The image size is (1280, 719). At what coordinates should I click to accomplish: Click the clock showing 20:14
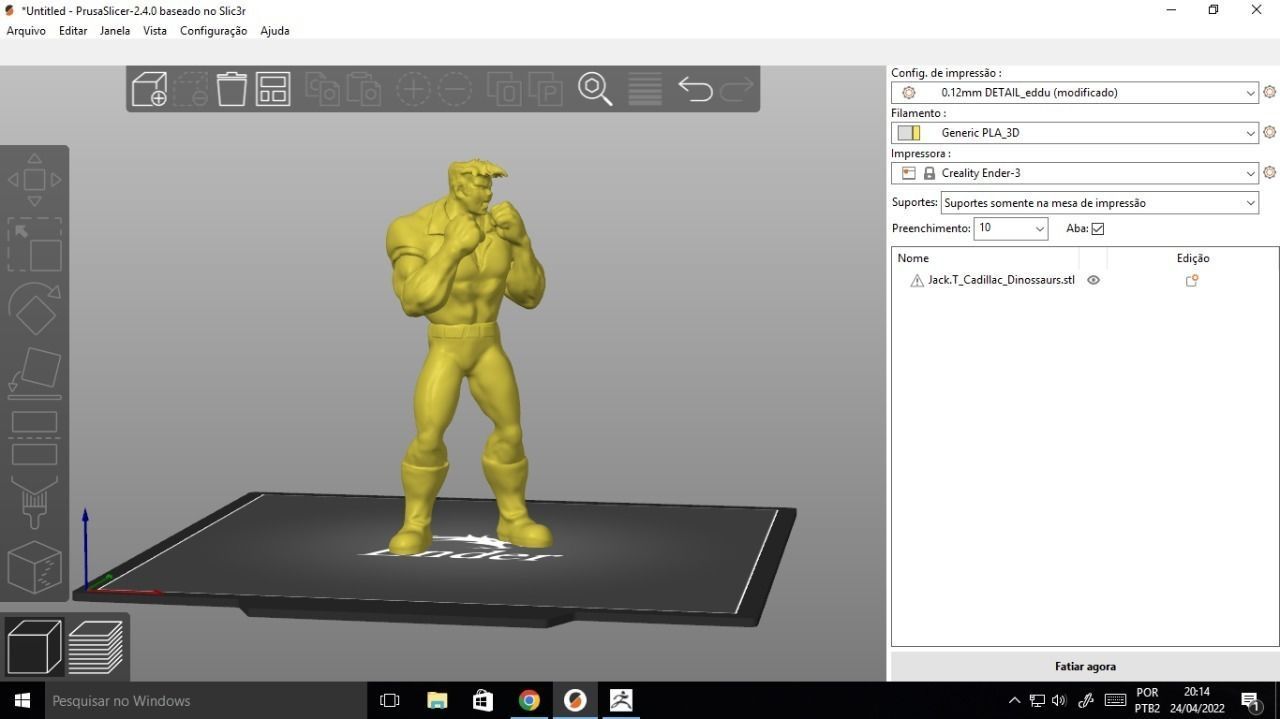coord(1196,692)
